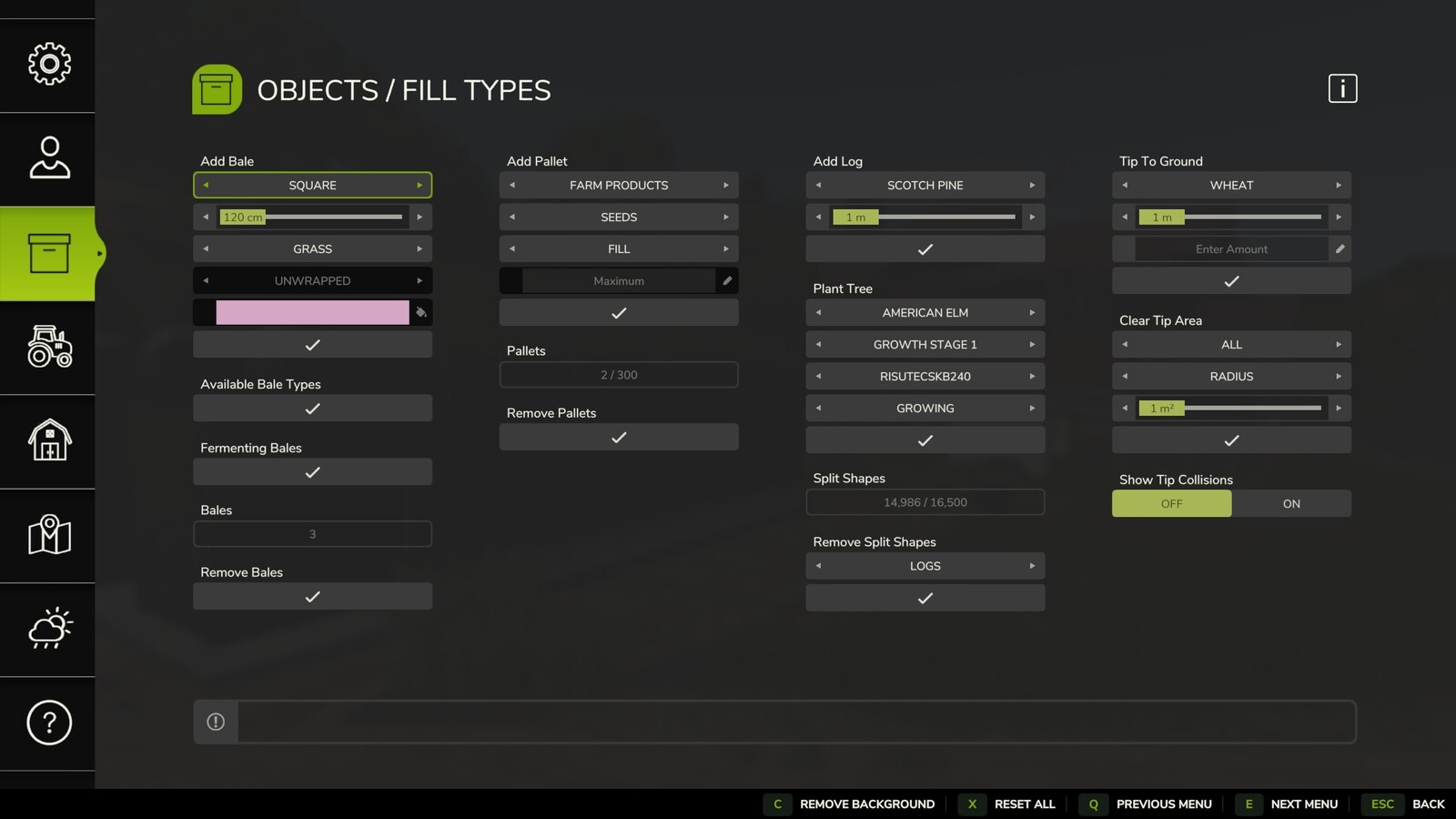Toggle the Available Bale Types checkmark
This screenshot has height=819, width=1456.
[x=312, y=408]
